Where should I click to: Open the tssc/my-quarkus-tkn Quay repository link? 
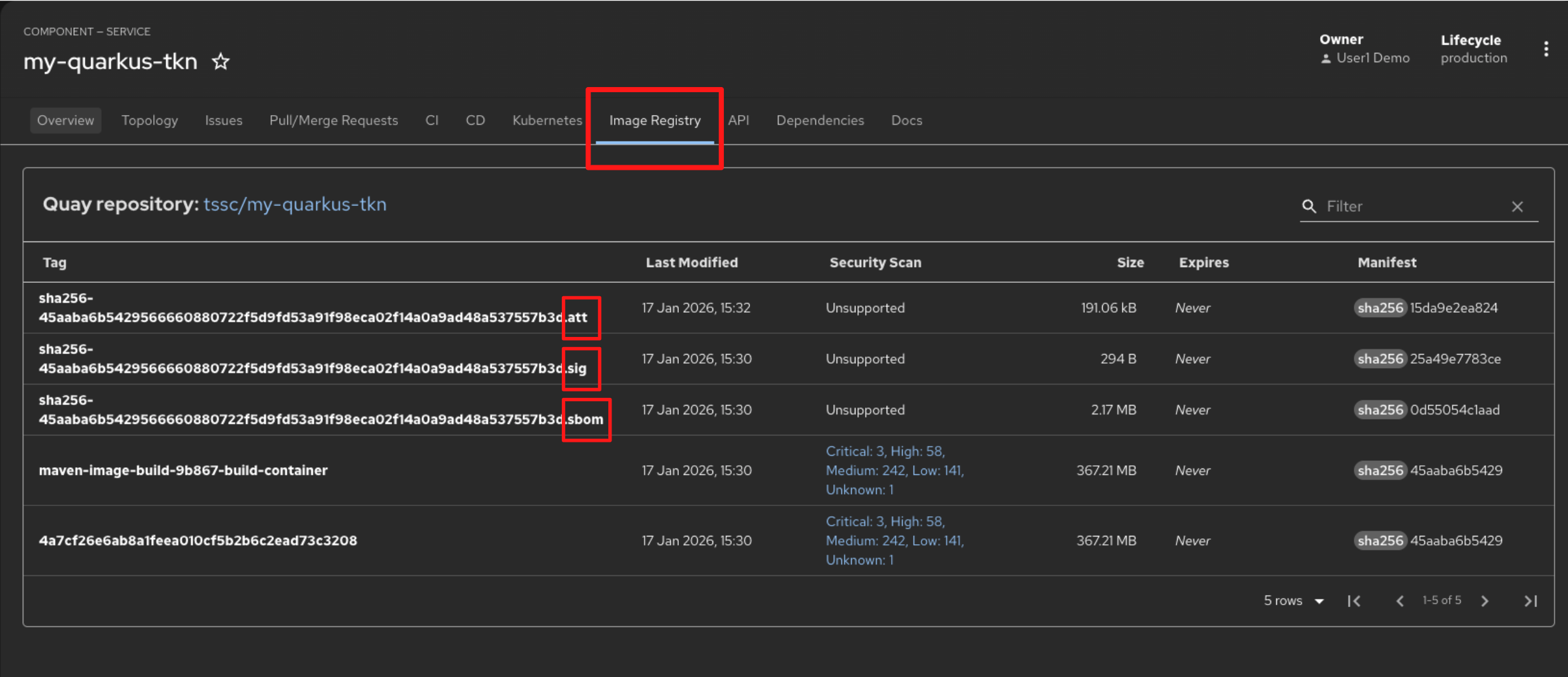[295, 205]
